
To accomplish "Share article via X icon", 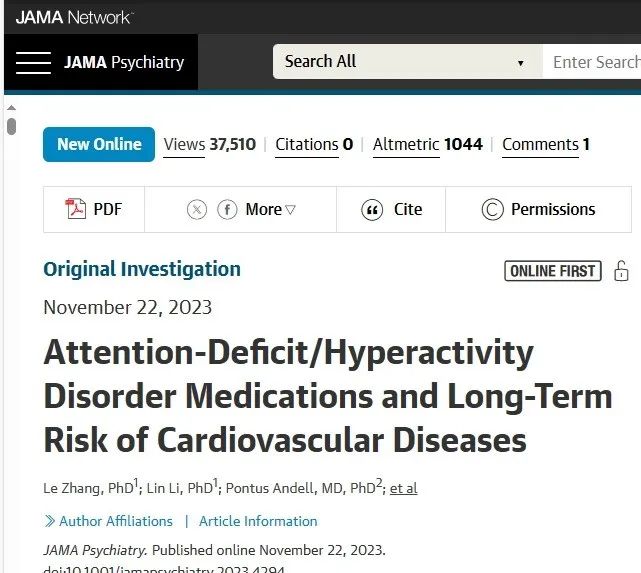I will click(197, 210).
